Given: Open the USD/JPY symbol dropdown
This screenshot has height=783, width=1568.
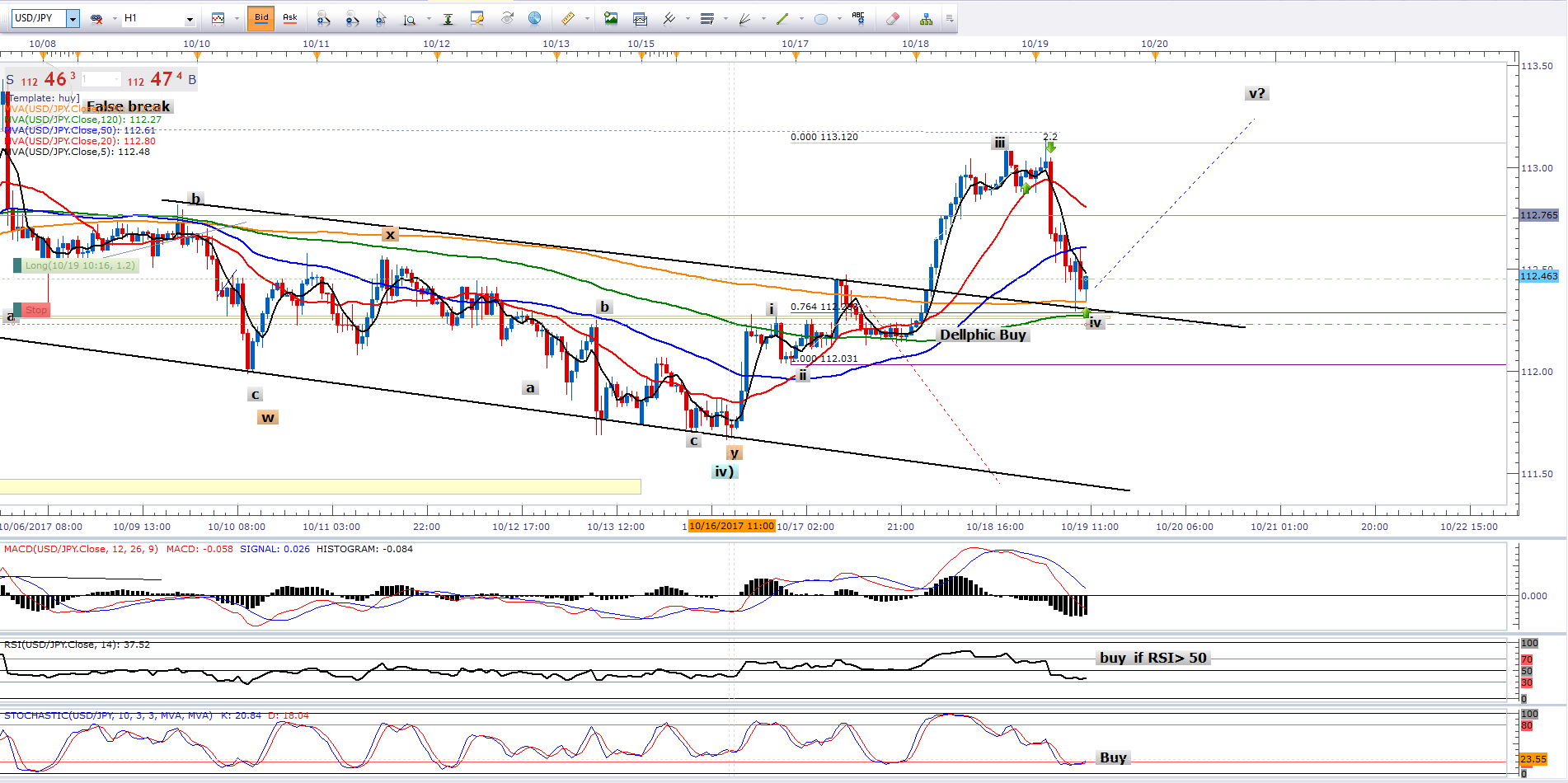Looking at the screenshot, I should point(73,18).
